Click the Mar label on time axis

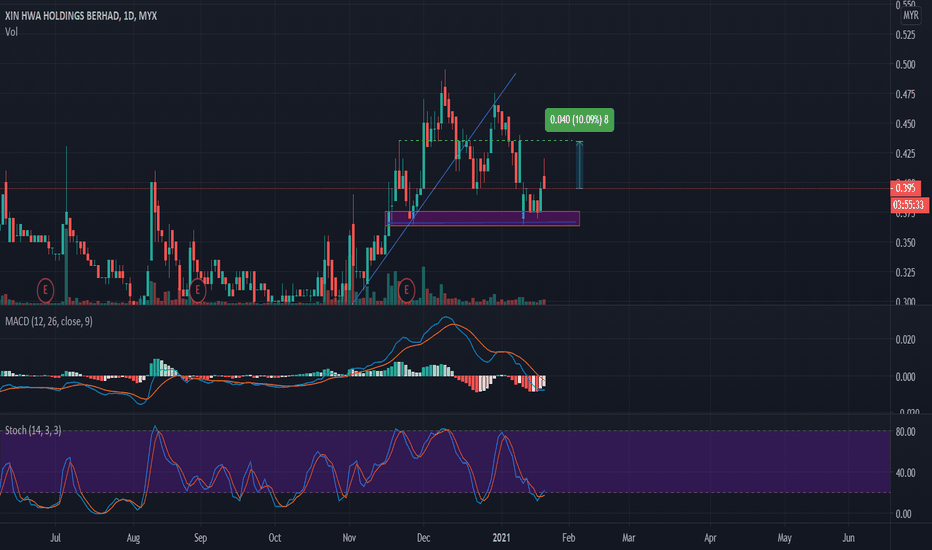(628, 538)
